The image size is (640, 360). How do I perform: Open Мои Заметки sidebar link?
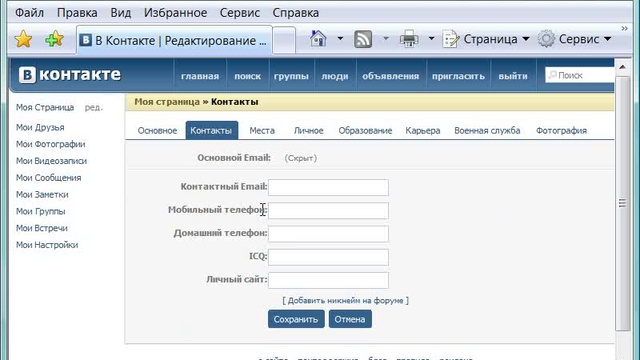[42, 194]
